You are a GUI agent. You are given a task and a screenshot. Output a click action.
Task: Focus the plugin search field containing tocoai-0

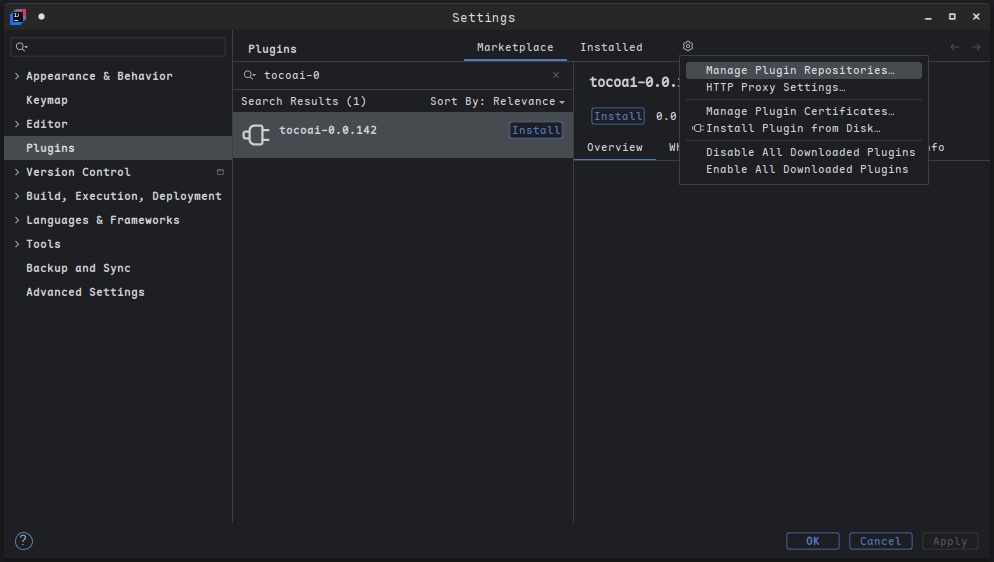pyautogui.click(x=403, y=75)
